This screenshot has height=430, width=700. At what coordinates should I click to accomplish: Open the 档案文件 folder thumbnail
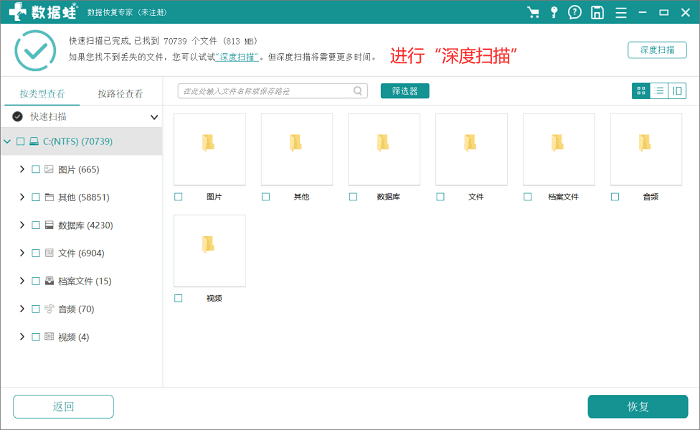[559, 149]
